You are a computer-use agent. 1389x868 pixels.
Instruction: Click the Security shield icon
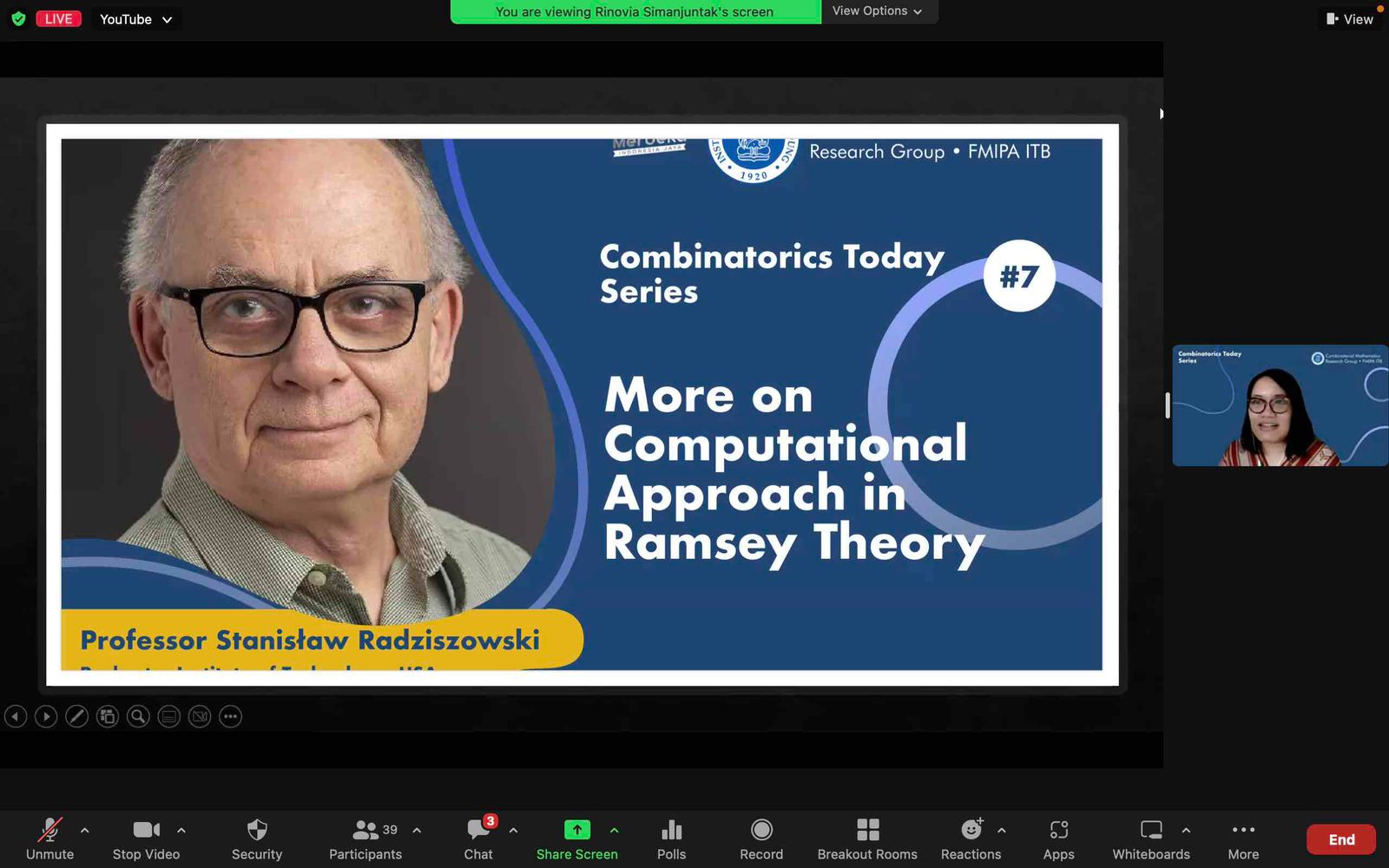(256, 831)
